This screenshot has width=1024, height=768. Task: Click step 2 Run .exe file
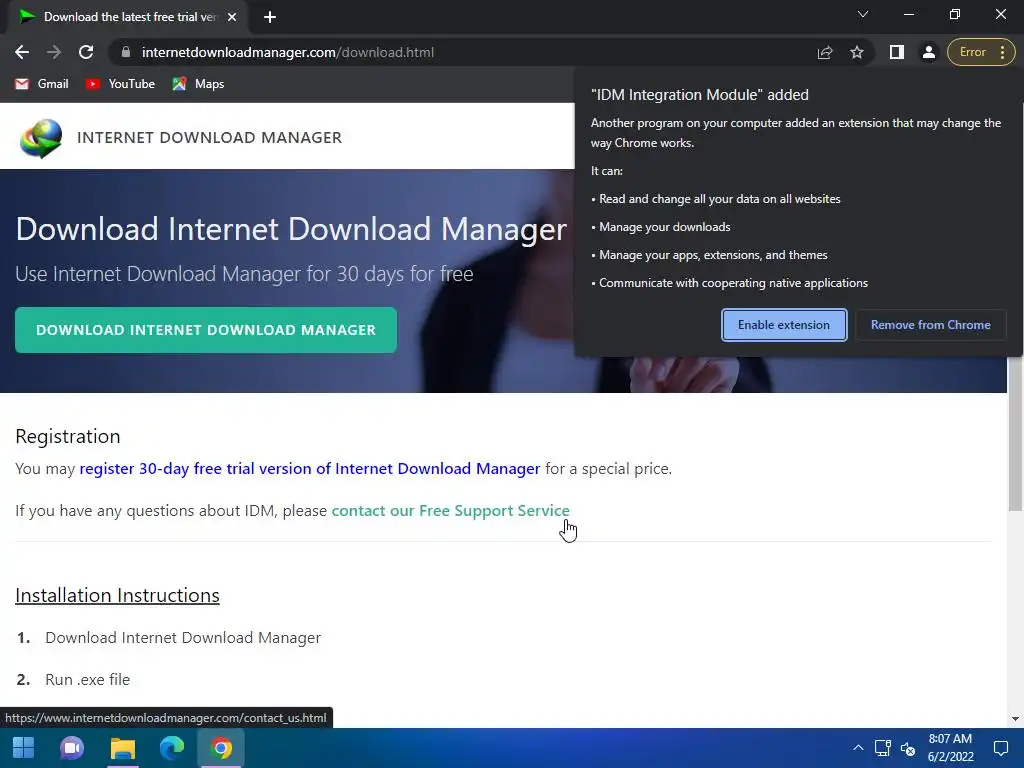88,679
